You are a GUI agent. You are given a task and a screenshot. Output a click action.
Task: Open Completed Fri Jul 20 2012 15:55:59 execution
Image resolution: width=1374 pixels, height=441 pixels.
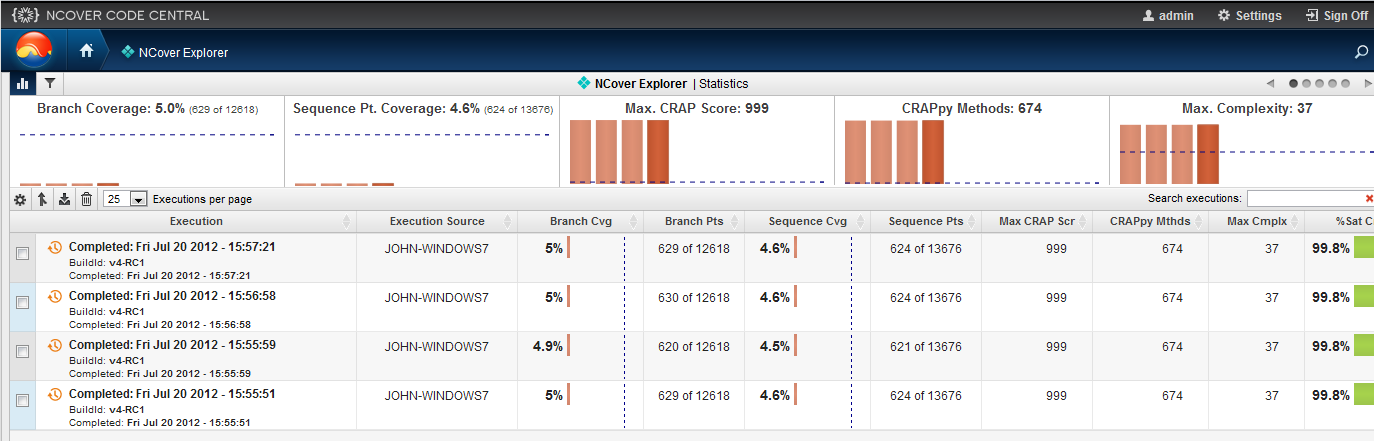tap(172, 344)
